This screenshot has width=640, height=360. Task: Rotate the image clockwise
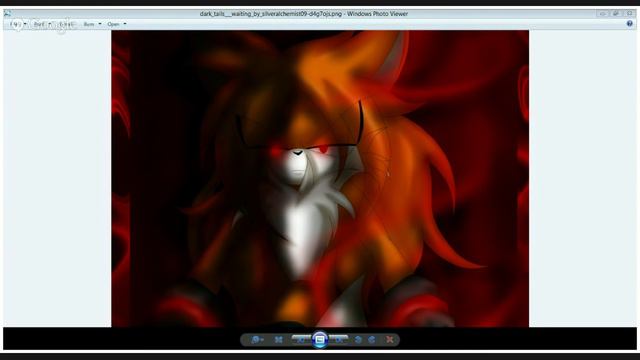(x=372, y=340)
